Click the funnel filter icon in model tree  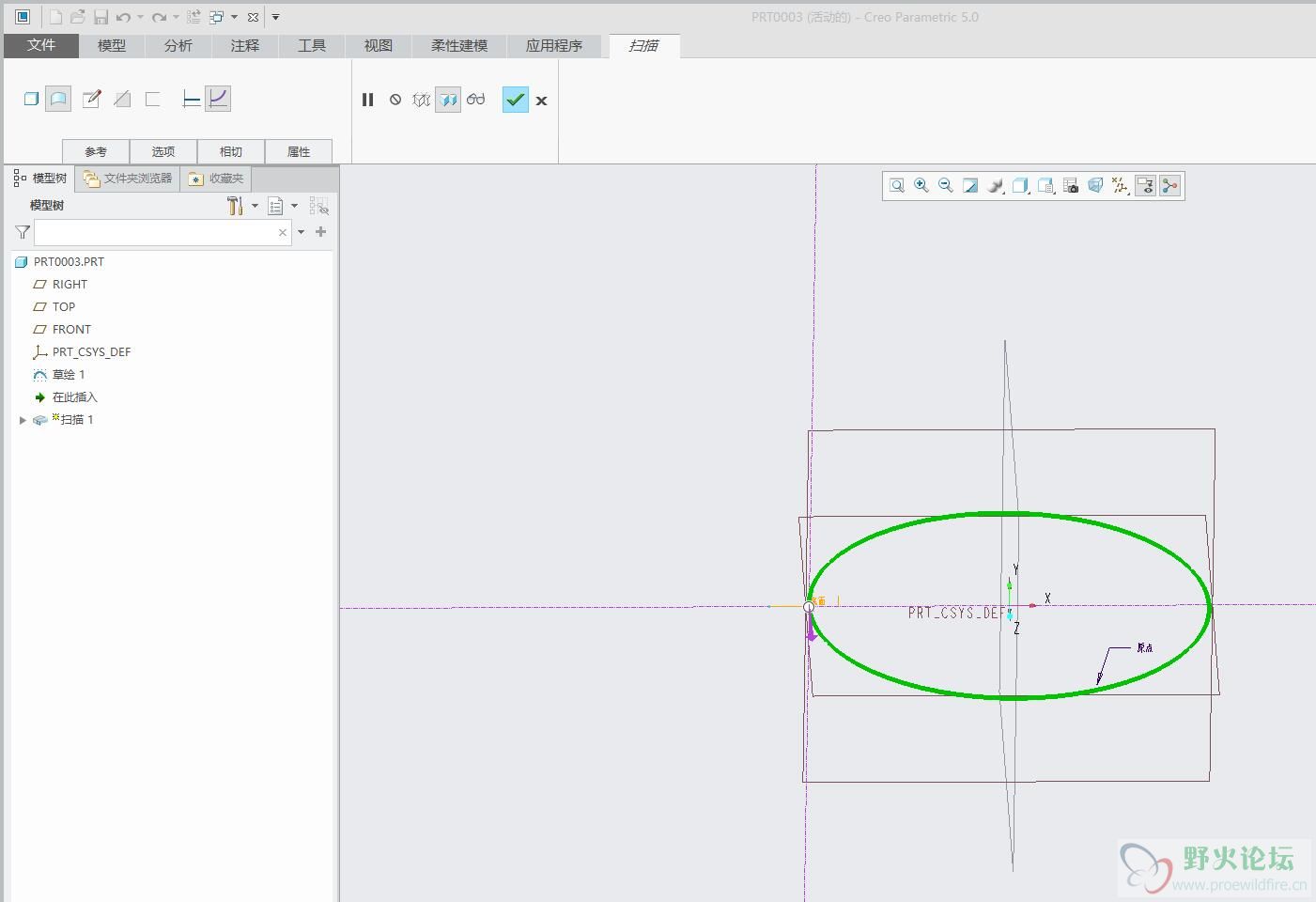(23, 232)
